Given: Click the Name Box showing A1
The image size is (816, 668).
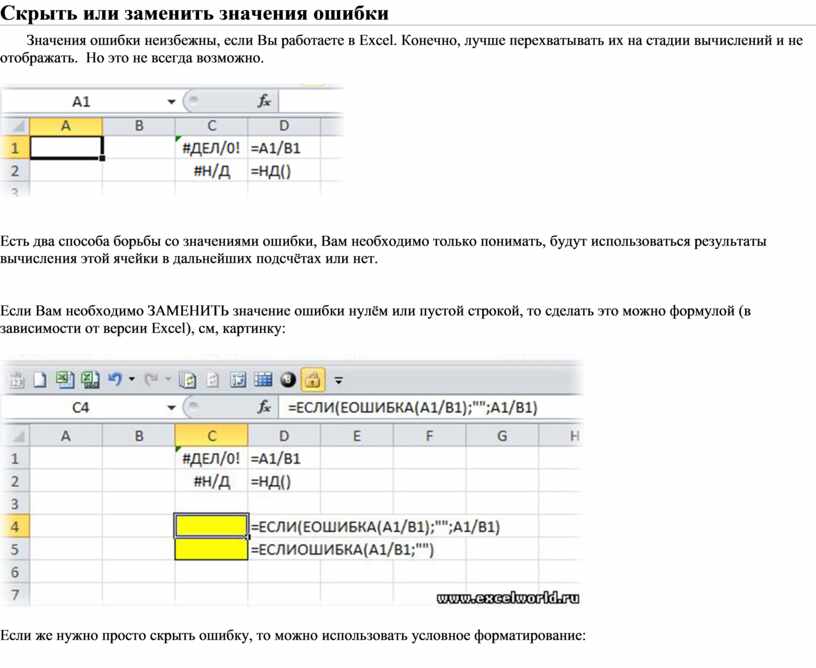Looking at the screenshot, I should click(x=82, y=101).
